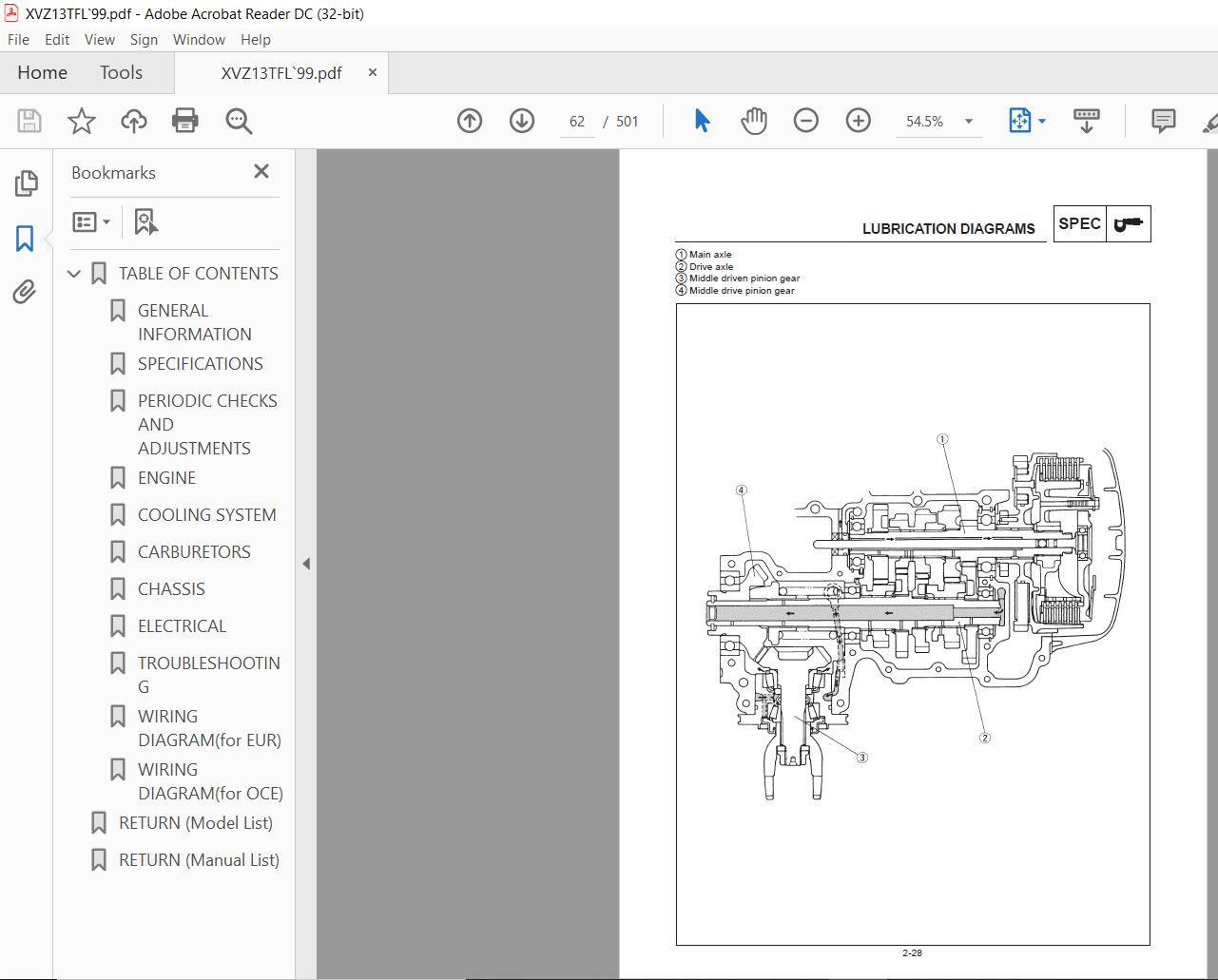Zoom in with plus icon
The width and height of the screenshot is (1218, 980).
click(x=859, y=121)
